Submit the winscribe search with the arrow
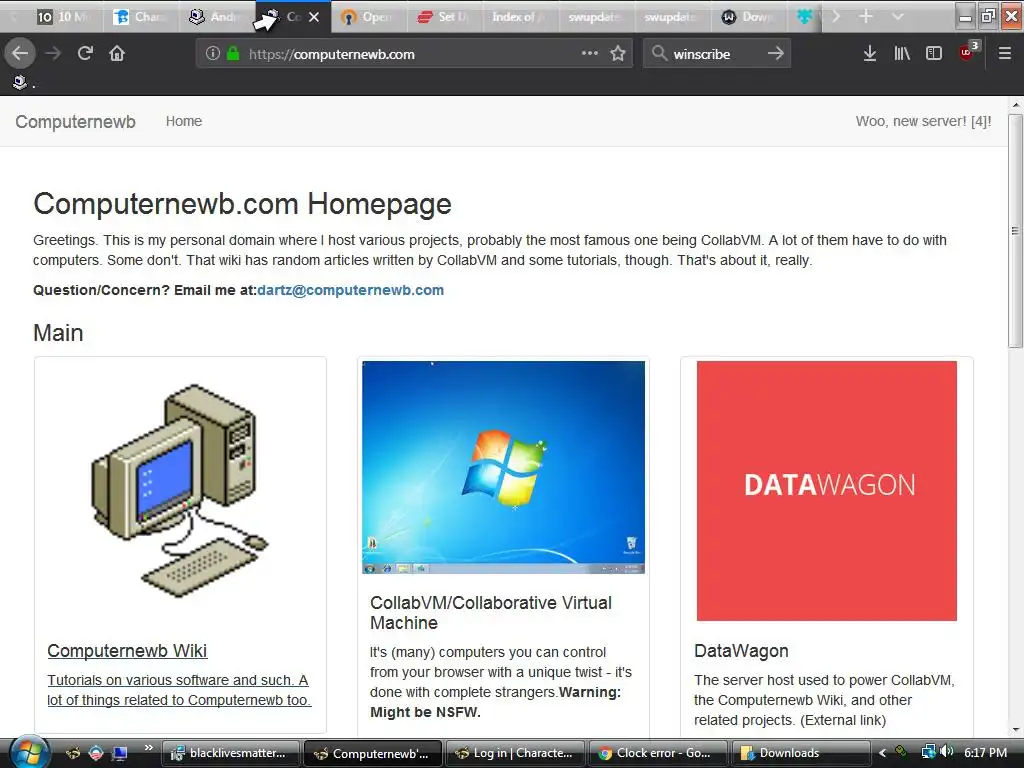This screenshot has width=1024, height=768. tap(775, 54)
